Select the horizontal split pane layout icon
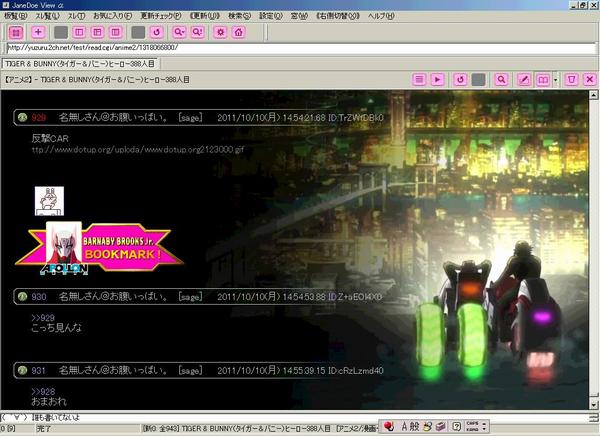The height and width of the screenshot is (436, 600). 116,33
